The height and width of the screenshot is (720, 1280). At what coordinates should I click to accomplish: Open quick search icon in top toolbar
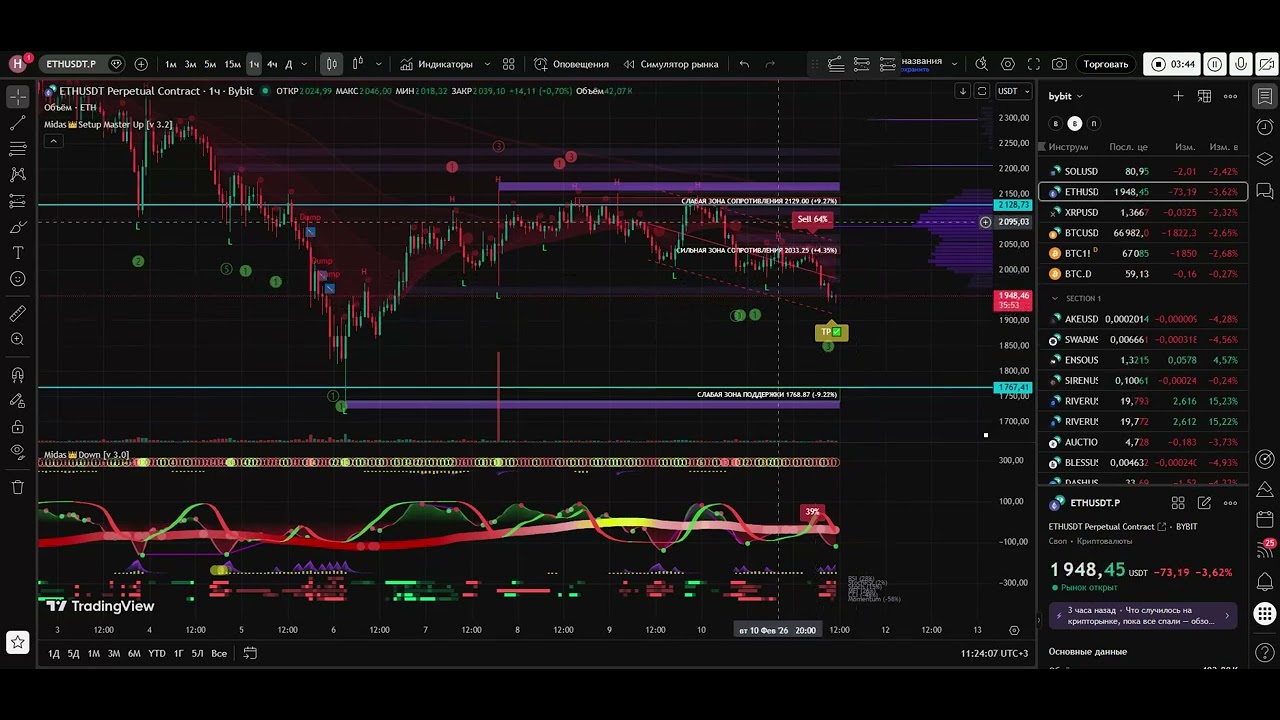tap(982, 64)
